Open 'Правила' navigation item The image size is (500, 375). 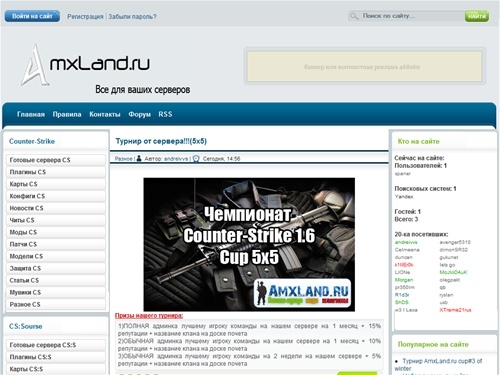(67, 114)
